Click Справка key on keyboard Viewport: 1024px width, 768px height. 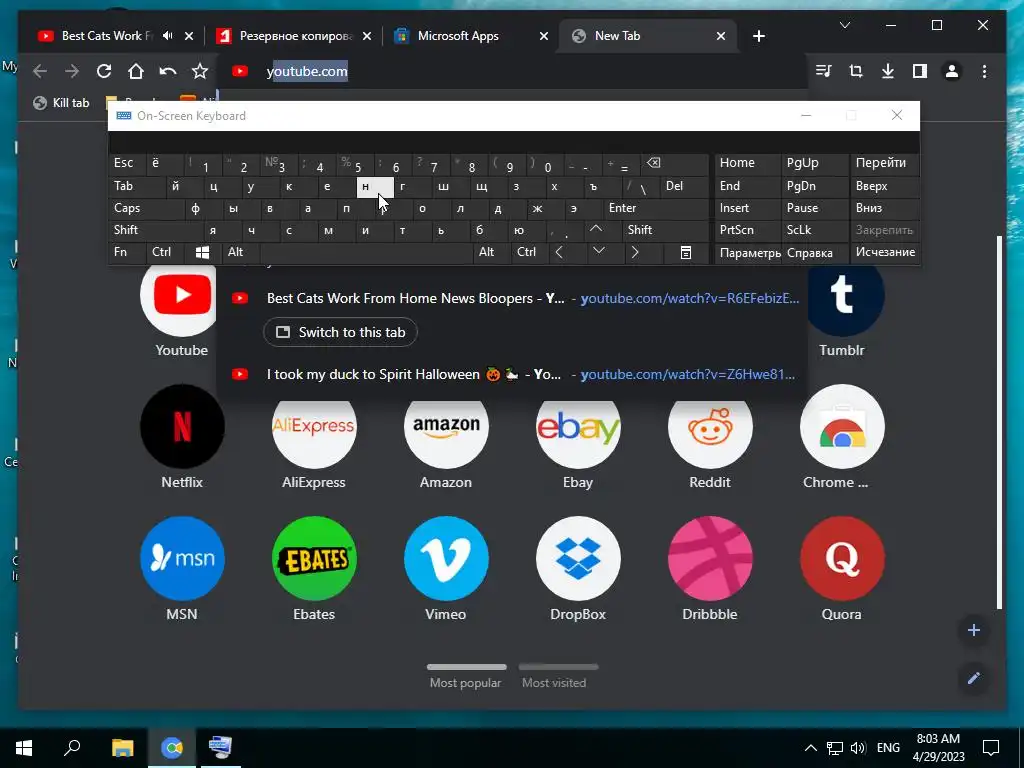[815, 253]
